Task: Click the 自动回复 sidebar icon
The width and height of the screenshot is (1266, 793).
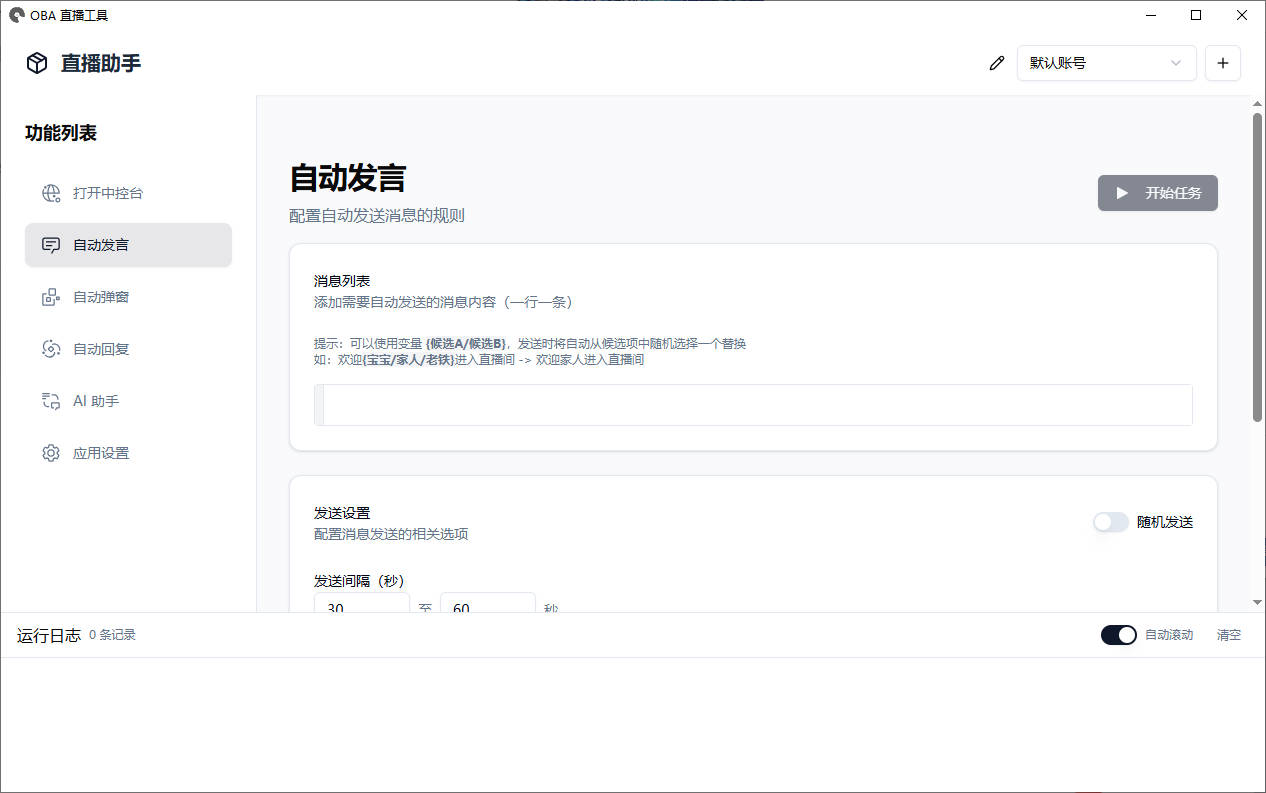Action: tap(51, 349)
